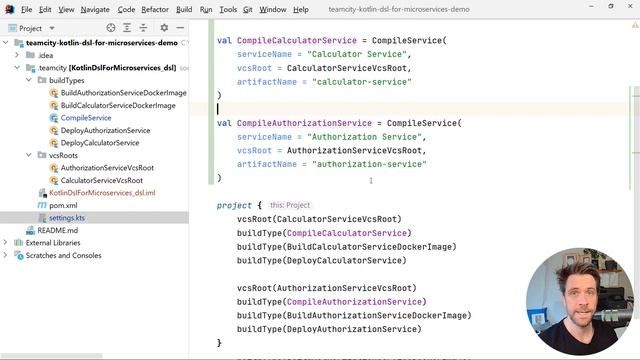Open the Navigate menu
The image size is (640, 360).
[95, 9]
